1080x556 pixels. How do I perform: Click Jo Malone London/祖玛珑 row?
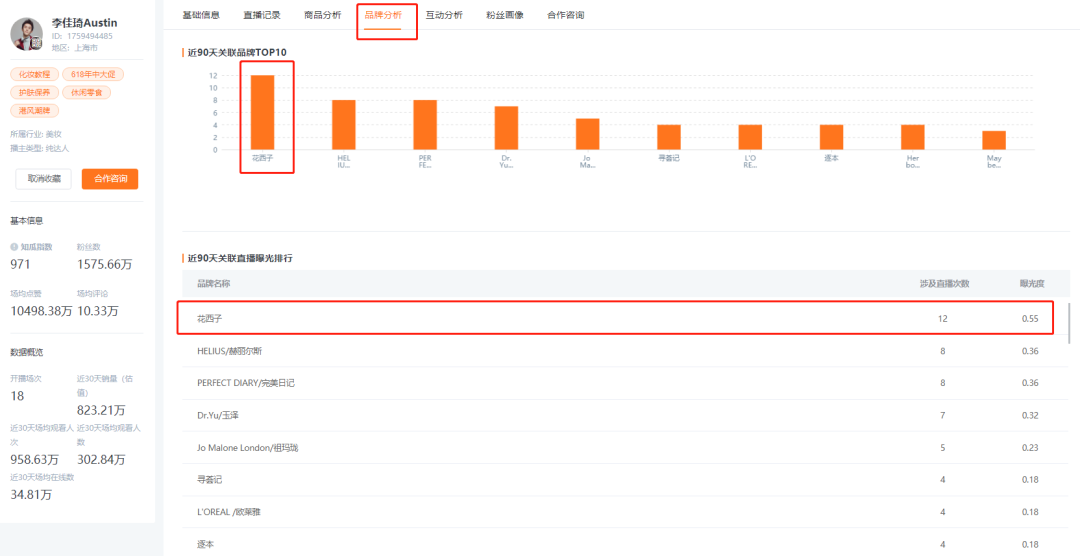[x=625, y=448]
